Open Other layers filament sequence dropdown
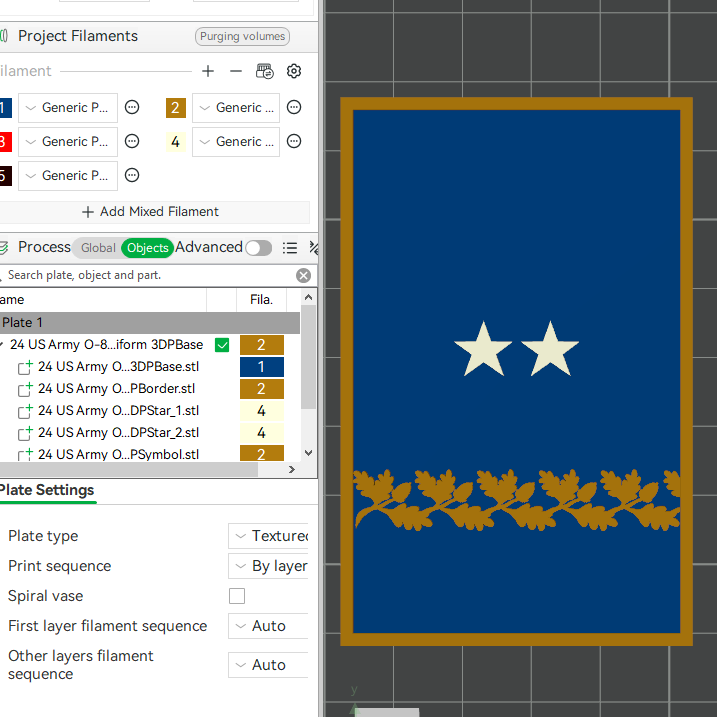 click(x=268, y=665)
